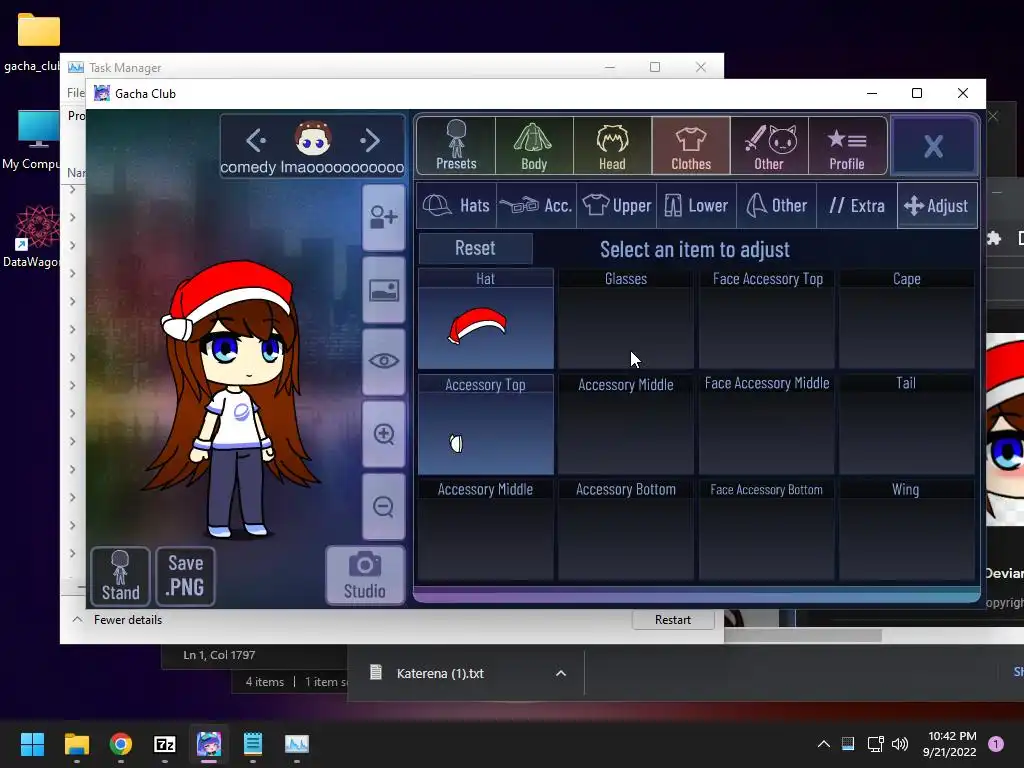This screenshot has width=1024, height=768.
Task: Open the background image icon
Action: click(384, 289)
